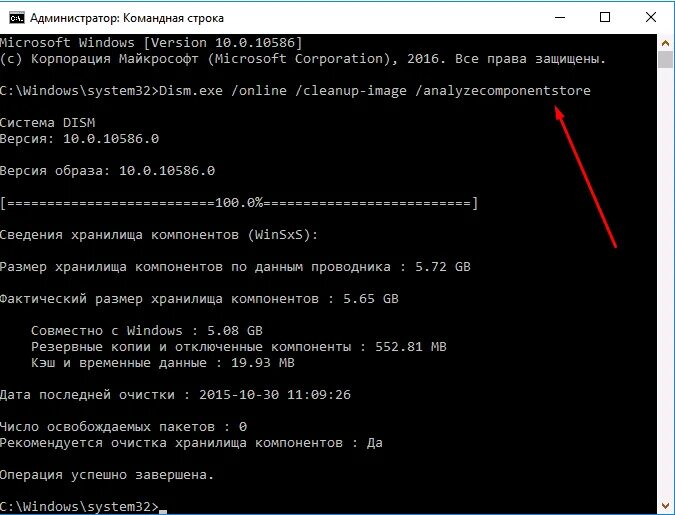Click the 'Система DISM' line
Image resolution: width=675 pixels, height=515 pixels.
click(47, 123)
